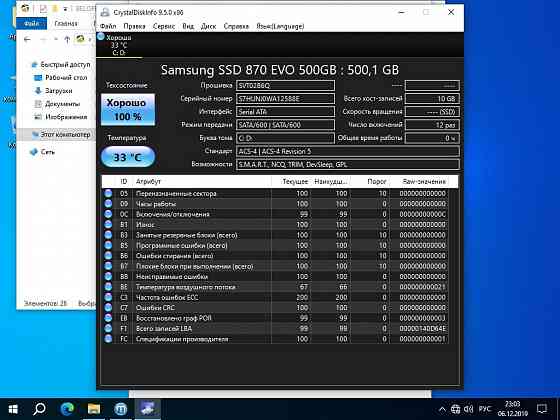Open Документы in Explorer sidebar

(62, 104)
